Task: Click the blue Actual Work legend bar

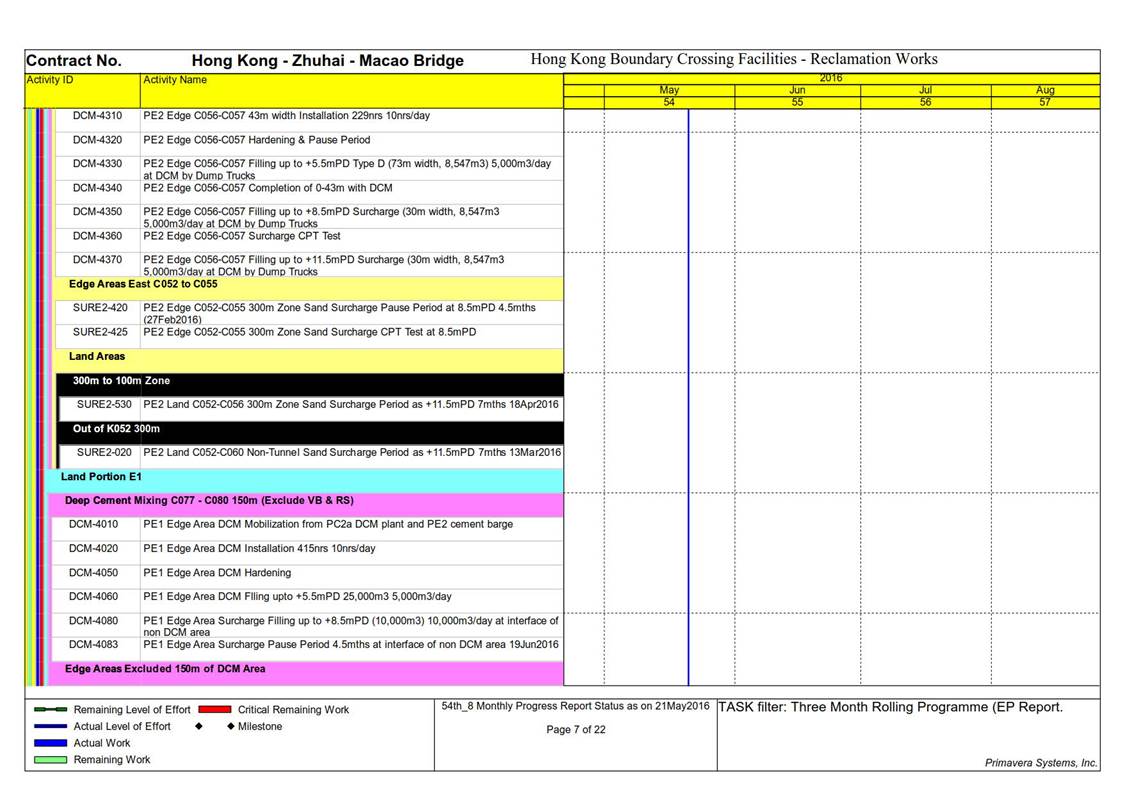Action: (x=51, y=743)
